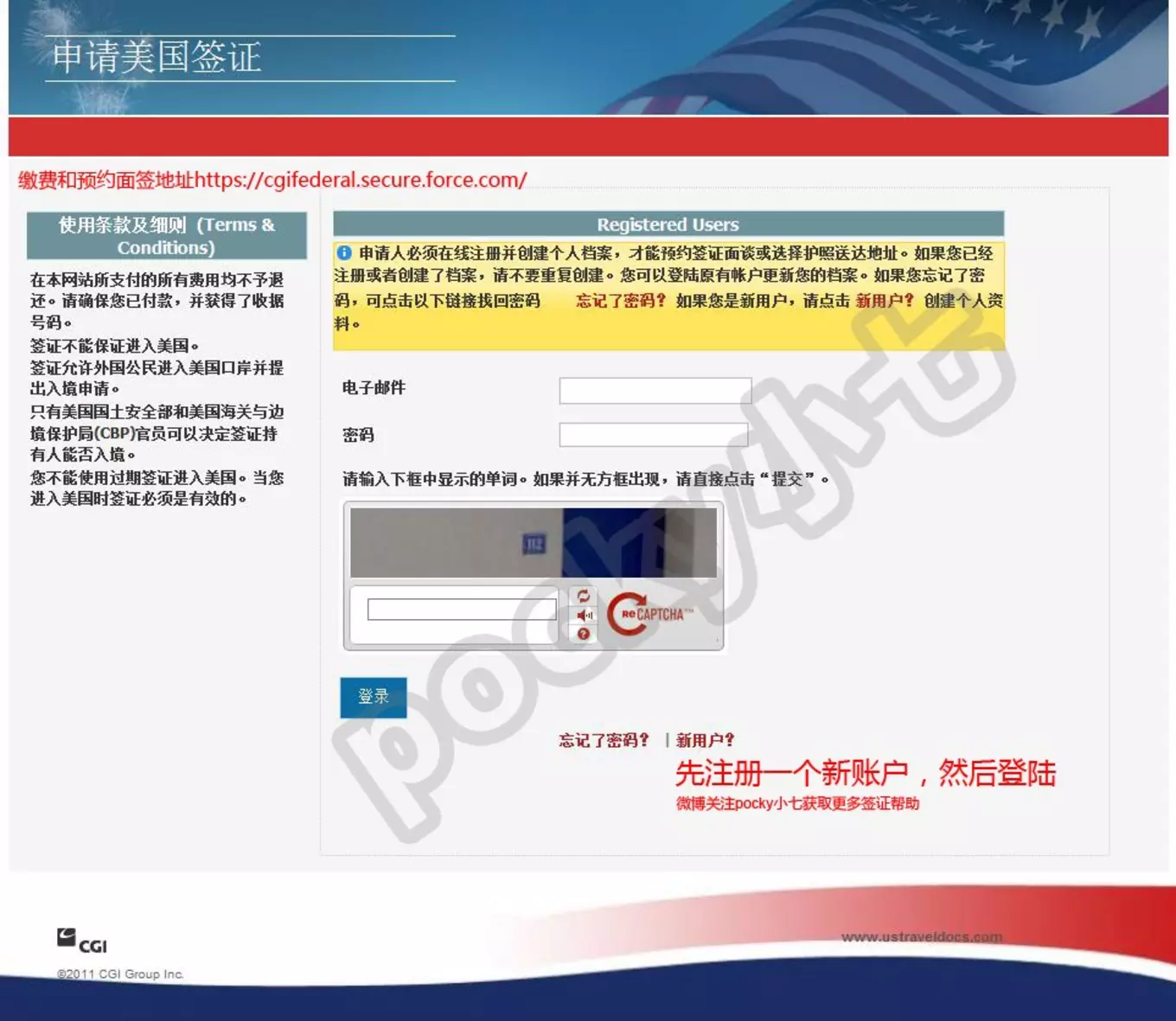This screenshot has width=1176, height=1021.
Task: Open the 忘记了密码? link below the login button
Action: tap(604, 740)
